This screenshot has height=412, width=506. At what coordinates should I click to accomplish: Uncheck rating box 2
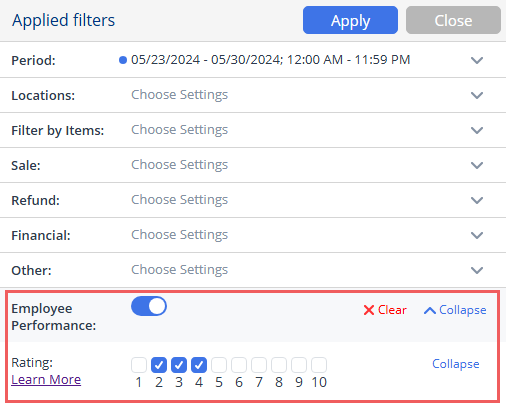pyautogui.click(x=159, y=365)
